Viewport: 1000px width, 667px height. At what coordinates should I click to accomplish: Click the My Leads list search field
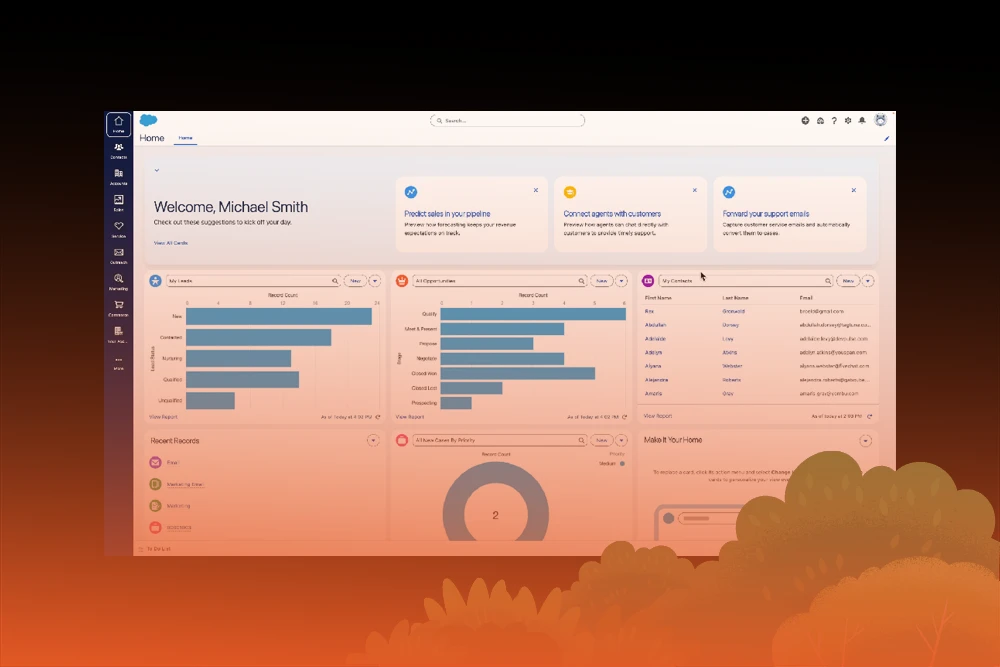253,281
